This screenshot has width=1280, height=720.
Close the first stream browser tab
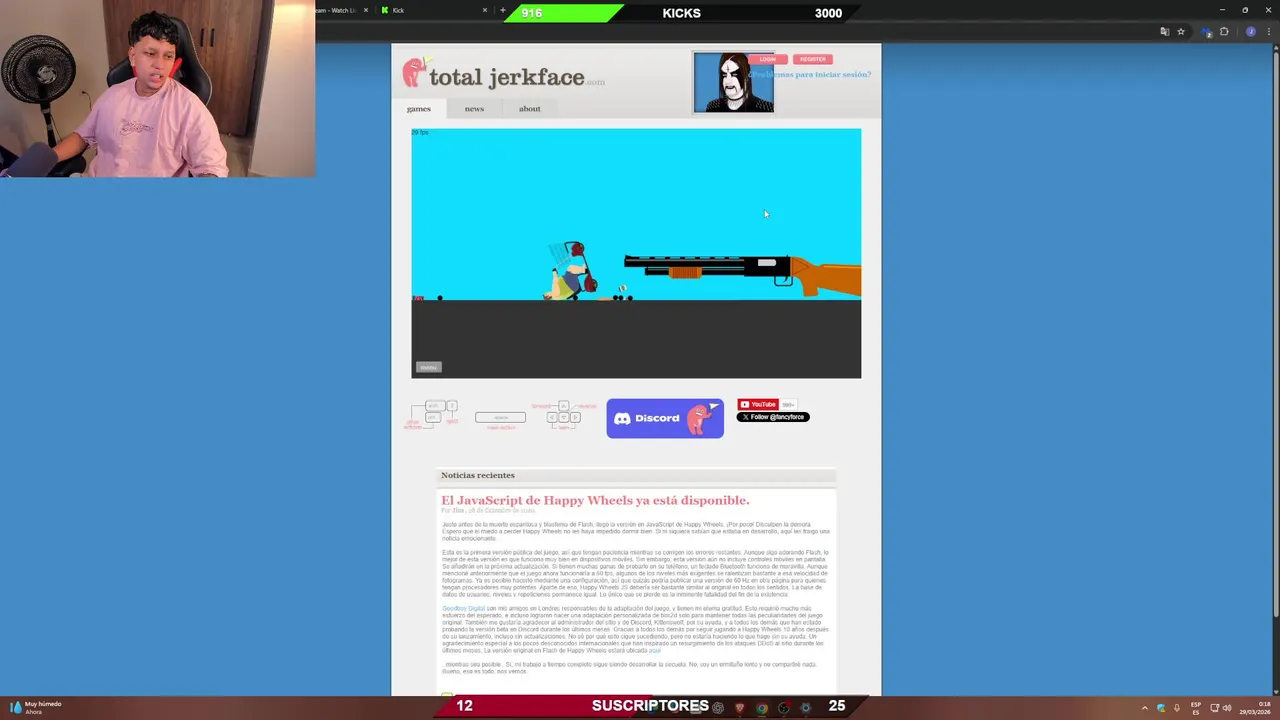pyautogui.click(x=365, y=10)
